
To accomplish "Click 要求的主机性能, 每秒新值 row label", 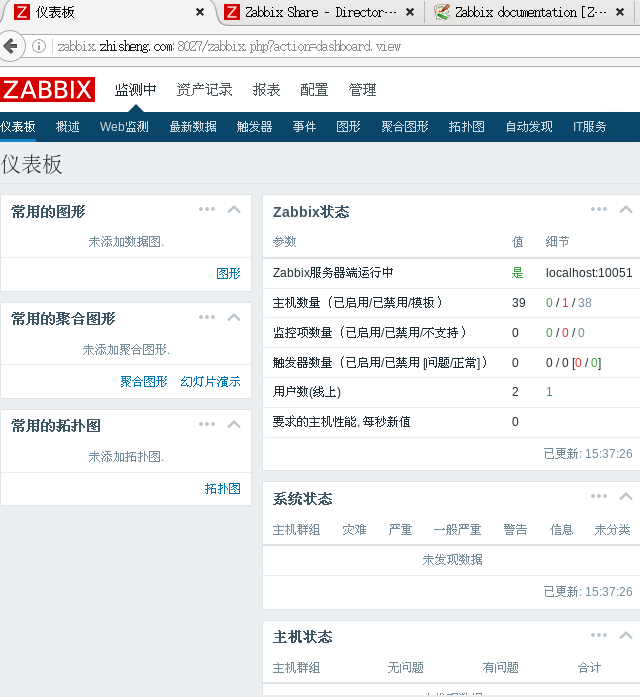I will tap(341, 421).
